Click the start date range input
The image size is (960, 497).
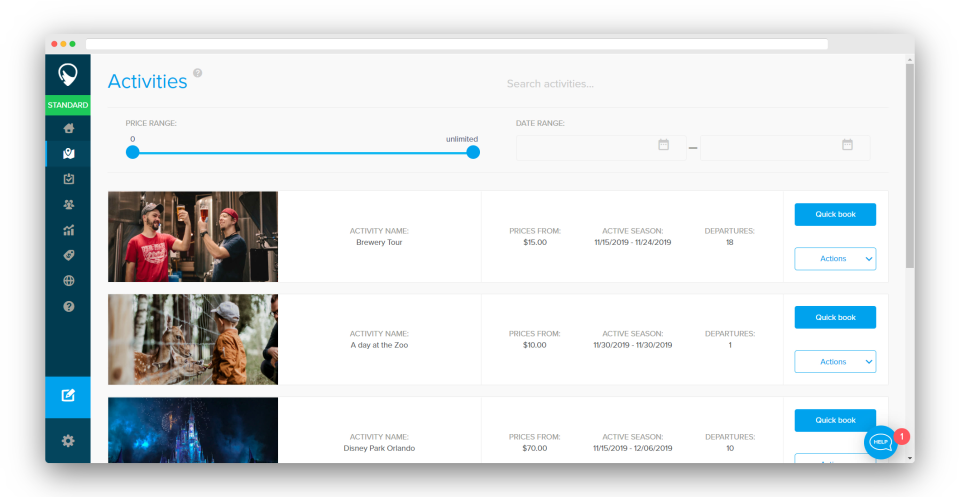[601, 148]
